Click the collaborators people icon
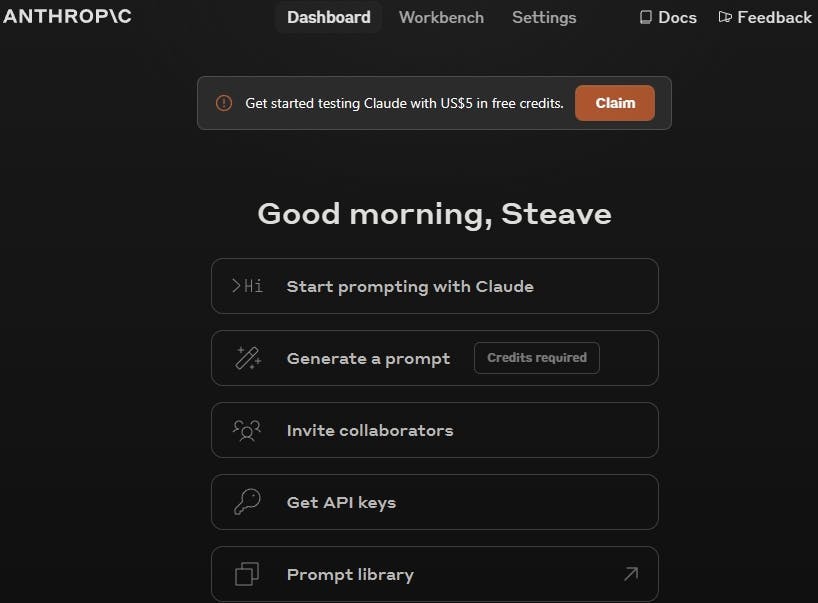The width and height of the screenshot is (818, 603). pyautogui.click(x=247, y=430)
